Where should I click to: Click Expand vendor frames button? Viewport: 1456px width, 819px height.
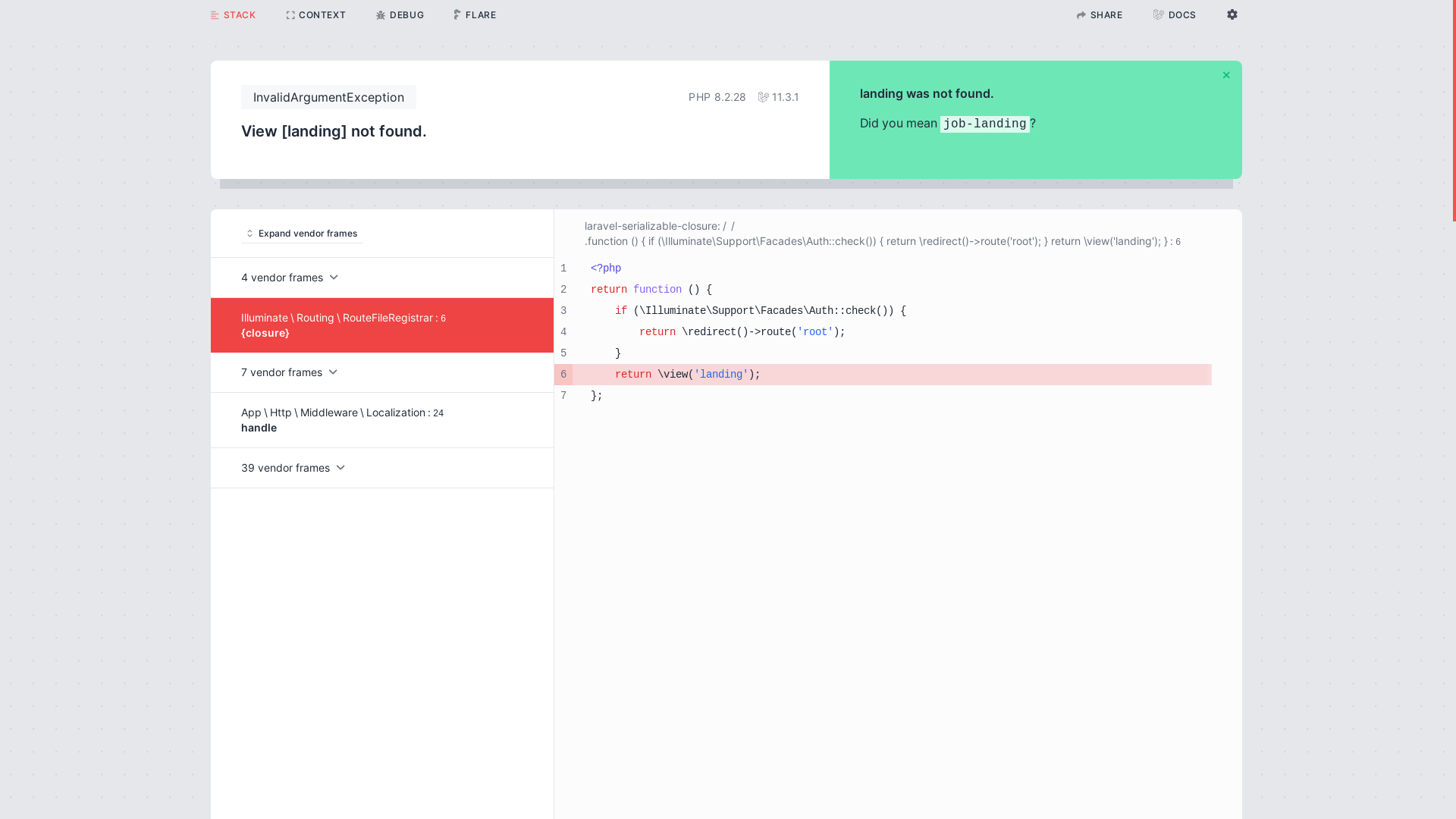pyautogui.click(x=302, y=234)
